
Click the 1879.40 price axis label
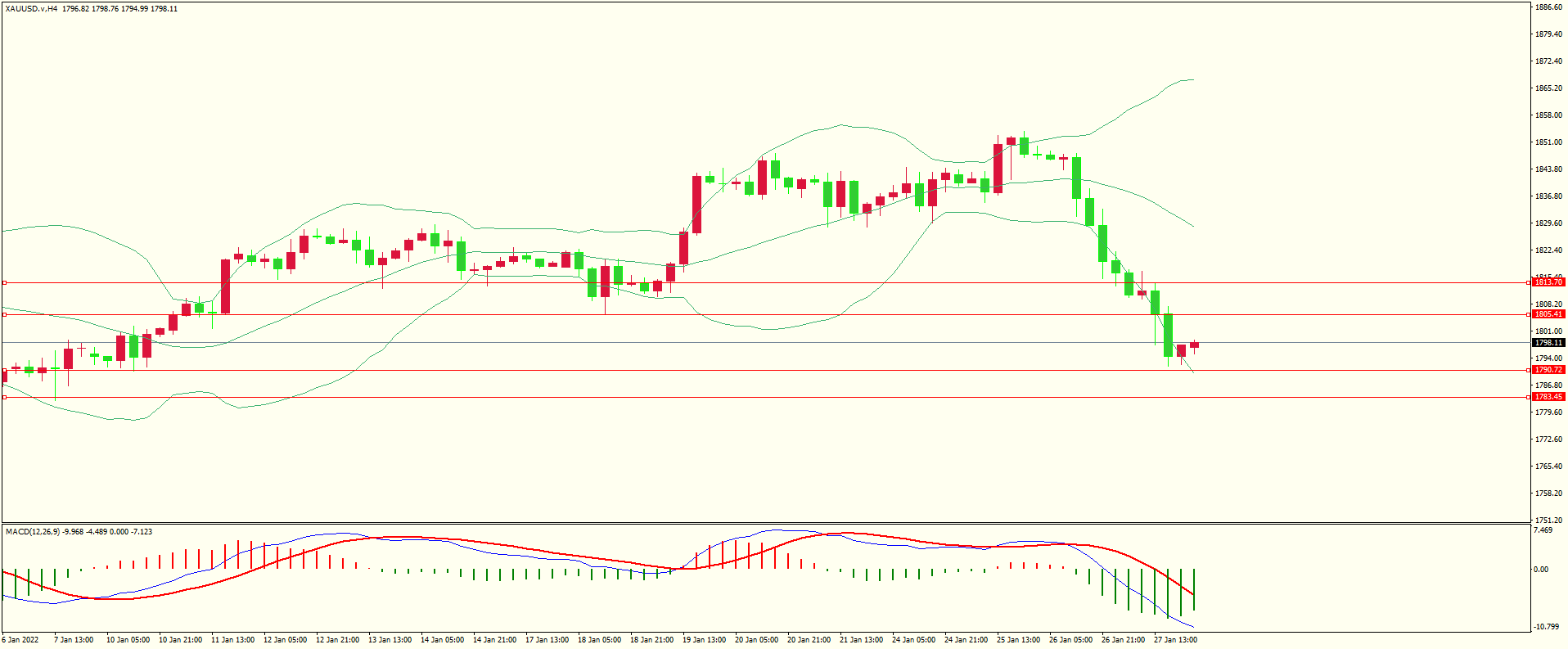coord(1549,34)
